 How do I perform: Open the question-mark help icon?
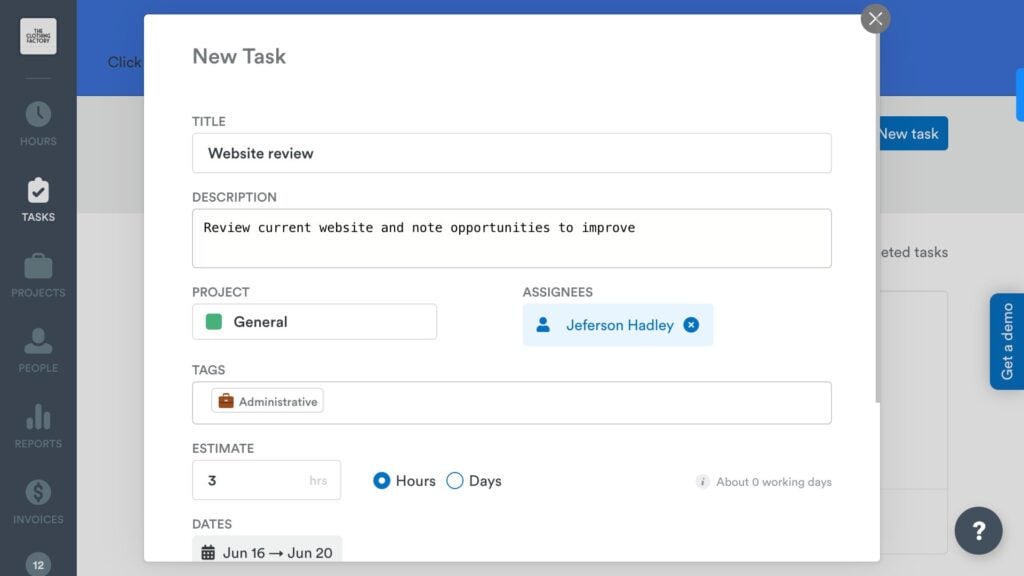point(978,531)
